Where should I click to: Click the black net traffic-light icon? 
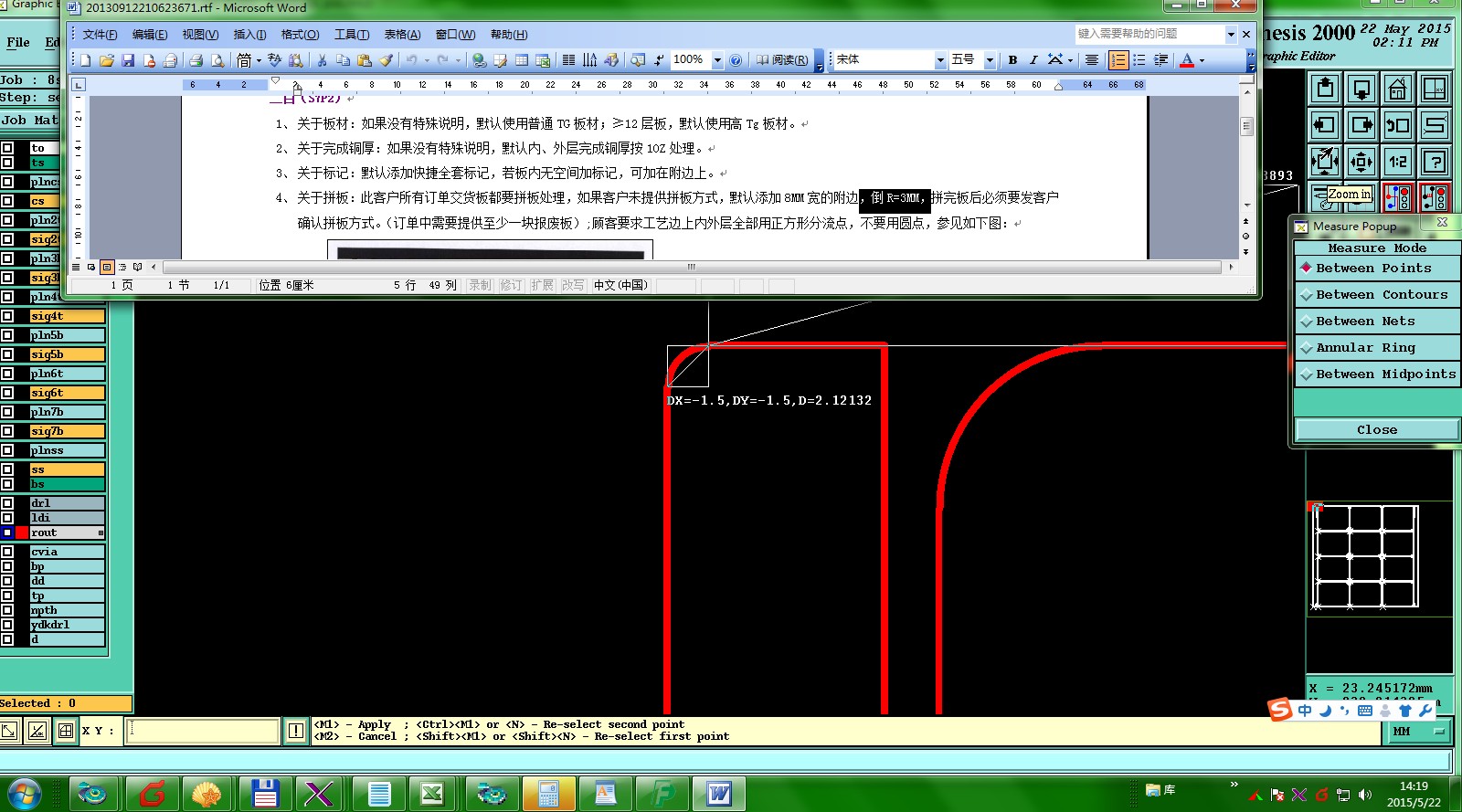click(1435, 197)
